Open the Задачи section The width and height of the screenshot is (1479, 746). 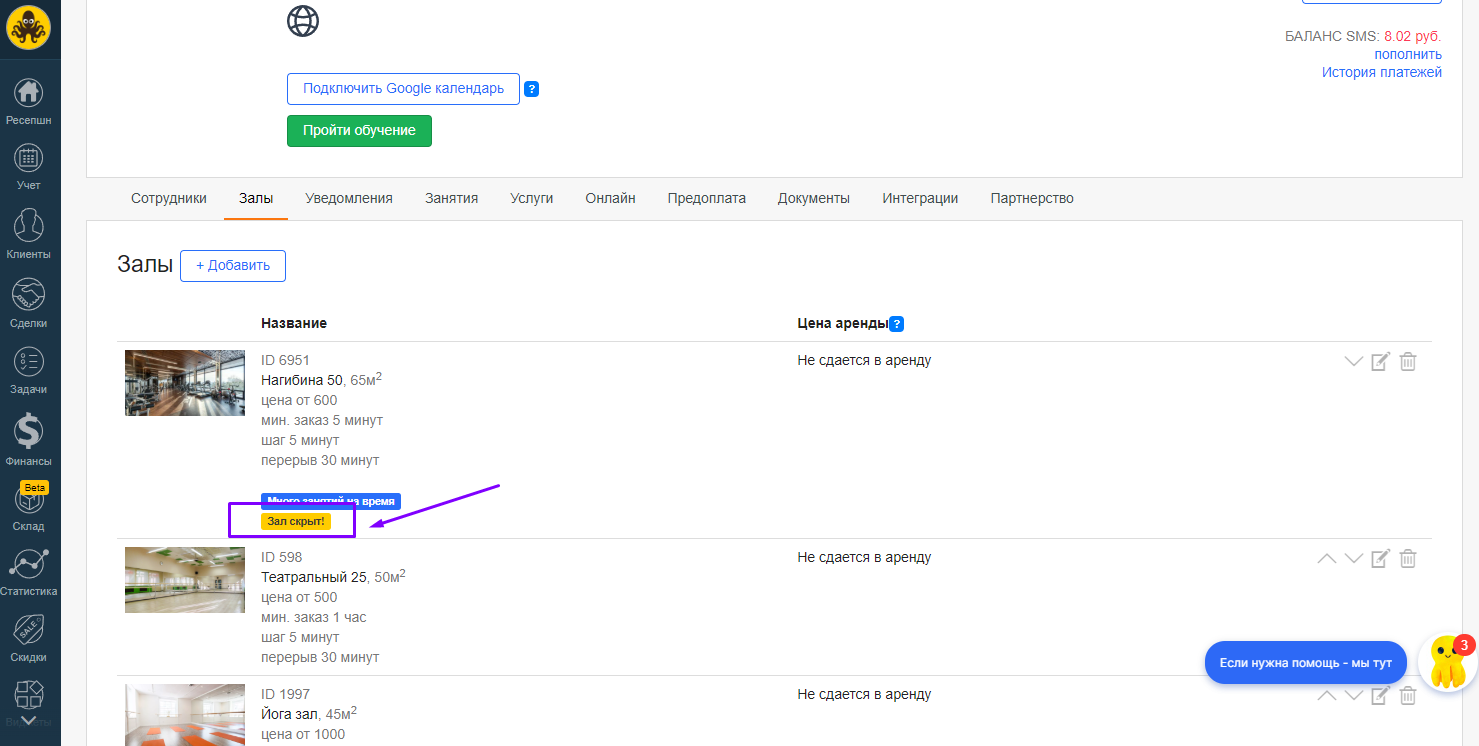tap(29, 370)
